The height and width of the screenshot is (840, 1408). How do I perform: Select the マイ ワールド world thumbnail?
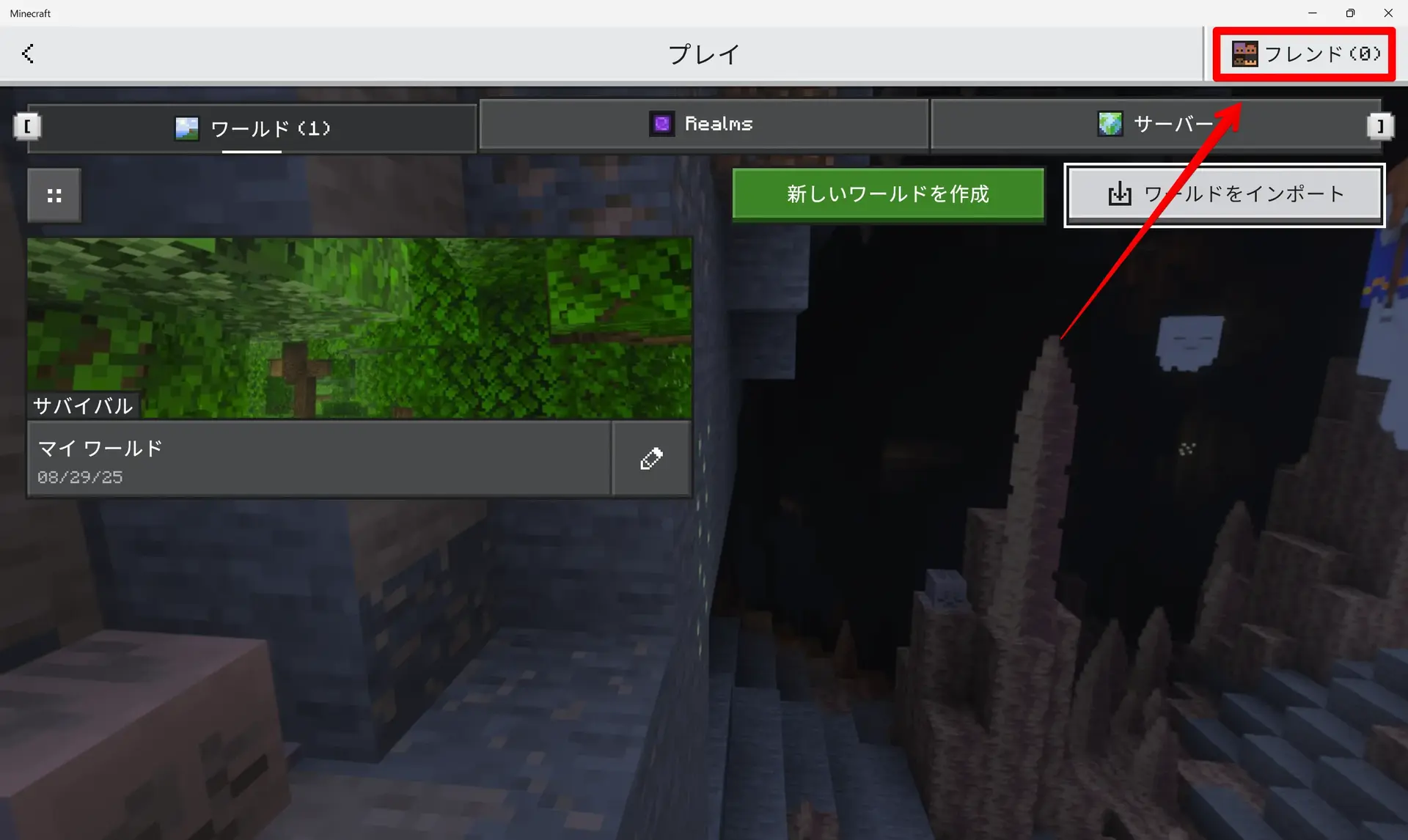click(x=359, y=328)
